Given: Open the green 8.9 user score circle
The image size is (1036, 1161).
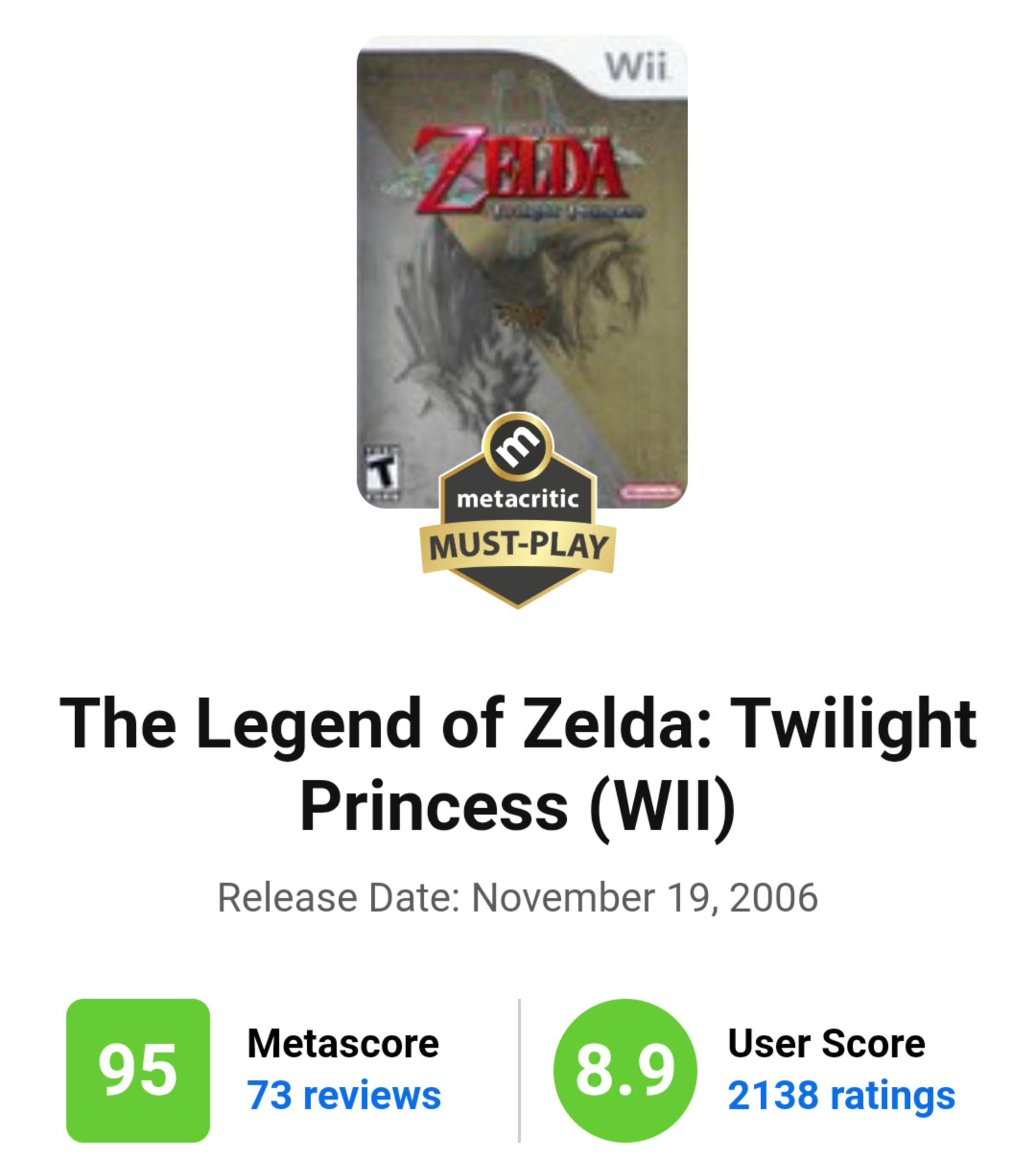Looking at the screenshot, I should click(x=625, y=1070).
